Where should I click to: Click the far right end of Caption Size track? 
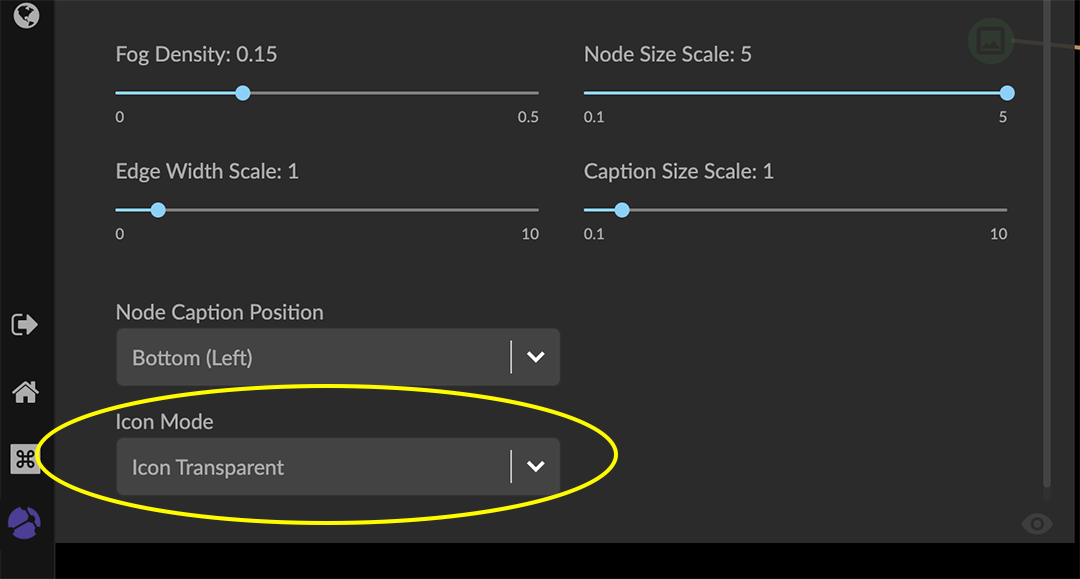(x=1005, y=210)
